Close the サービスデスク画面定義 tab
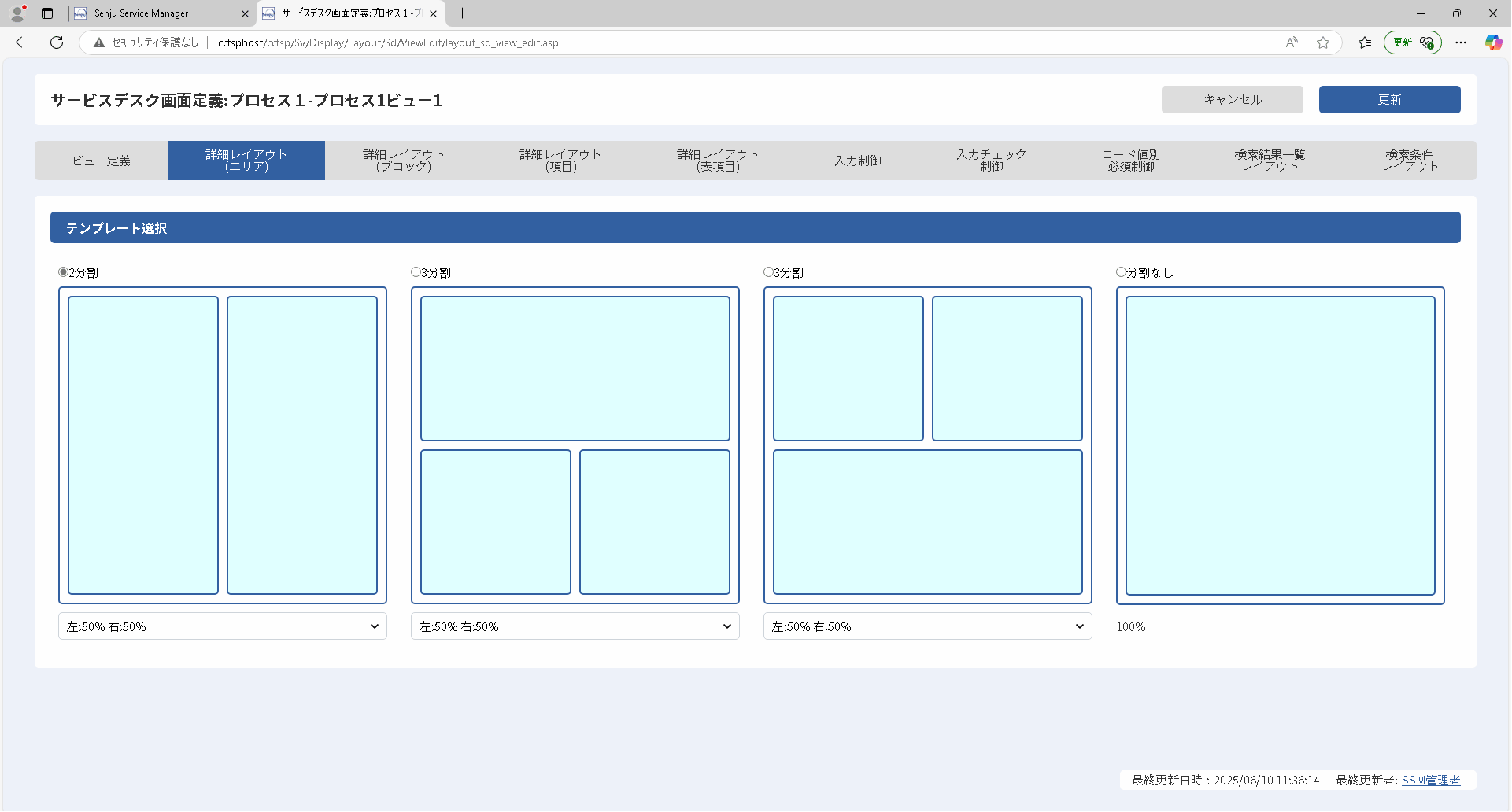The width and height of the screenshot is (1512, 812). (433, 13)
